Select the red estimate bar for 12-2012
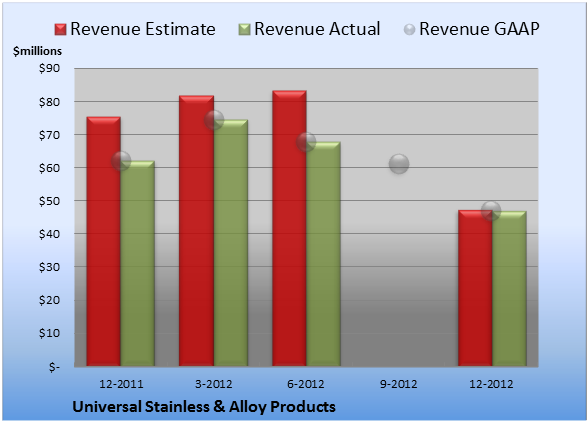Screen dimensions: 588x422 475,288
